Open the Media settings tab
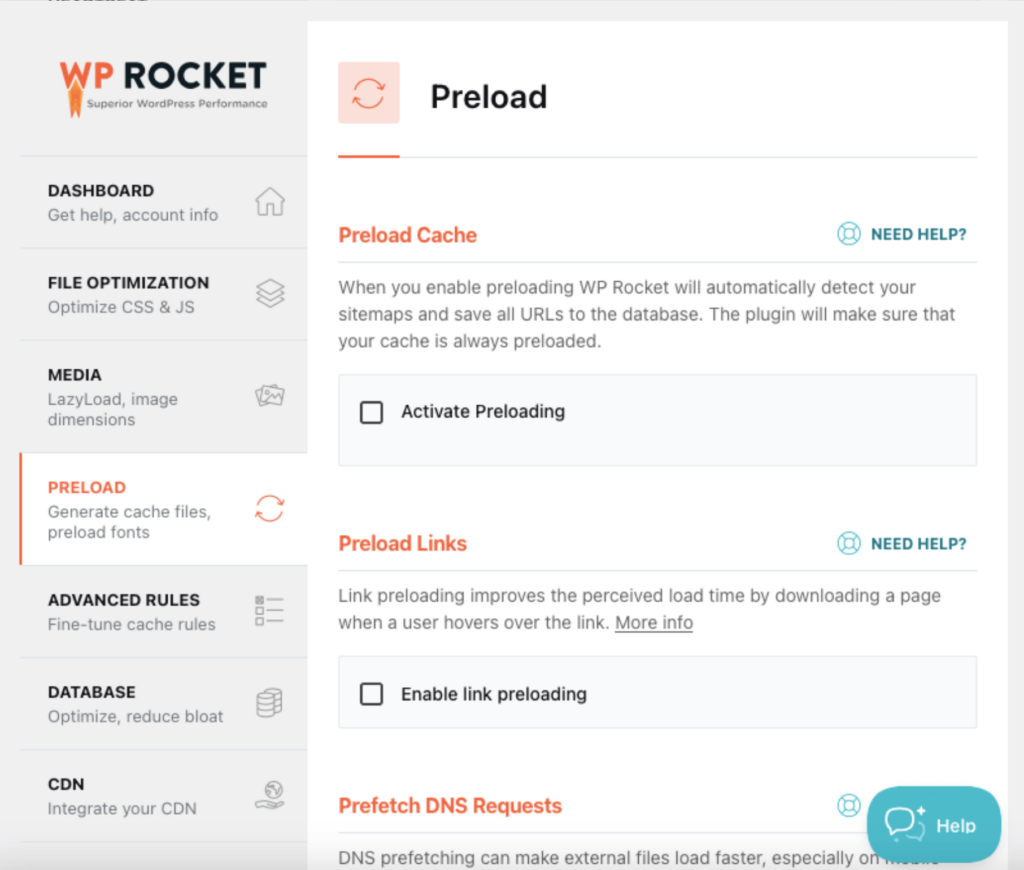The image size is (1024, 870). pos(164,396)
